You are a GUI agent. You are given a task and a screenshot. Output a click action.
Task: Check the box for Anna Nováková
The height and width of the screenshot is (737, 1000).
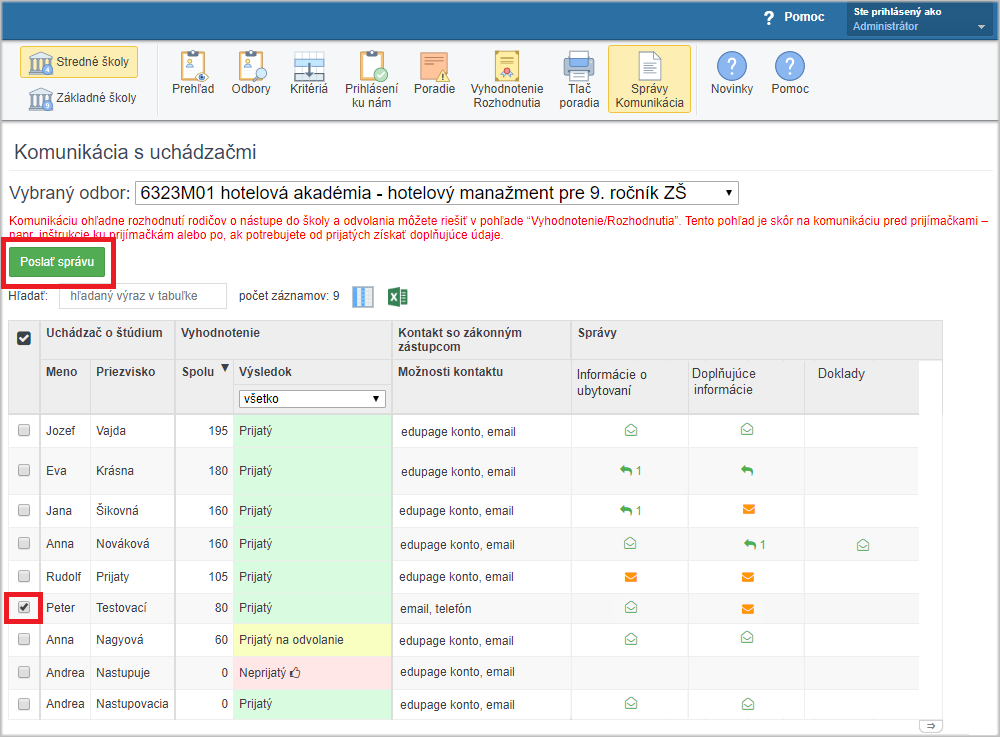tap(24, 543)
